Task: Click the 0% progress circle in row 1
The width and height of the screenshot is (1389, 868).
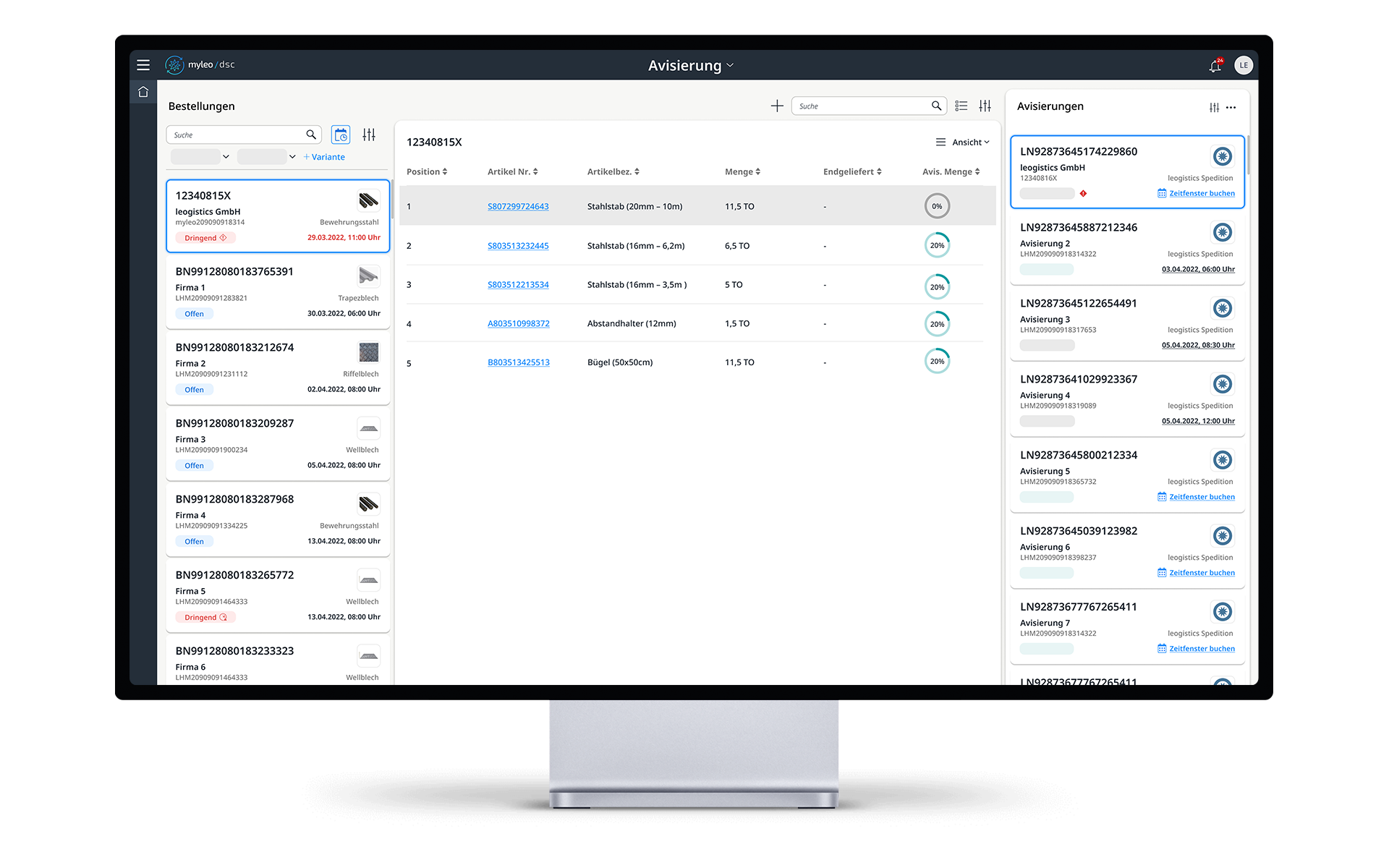Action: tap(937, 207)
